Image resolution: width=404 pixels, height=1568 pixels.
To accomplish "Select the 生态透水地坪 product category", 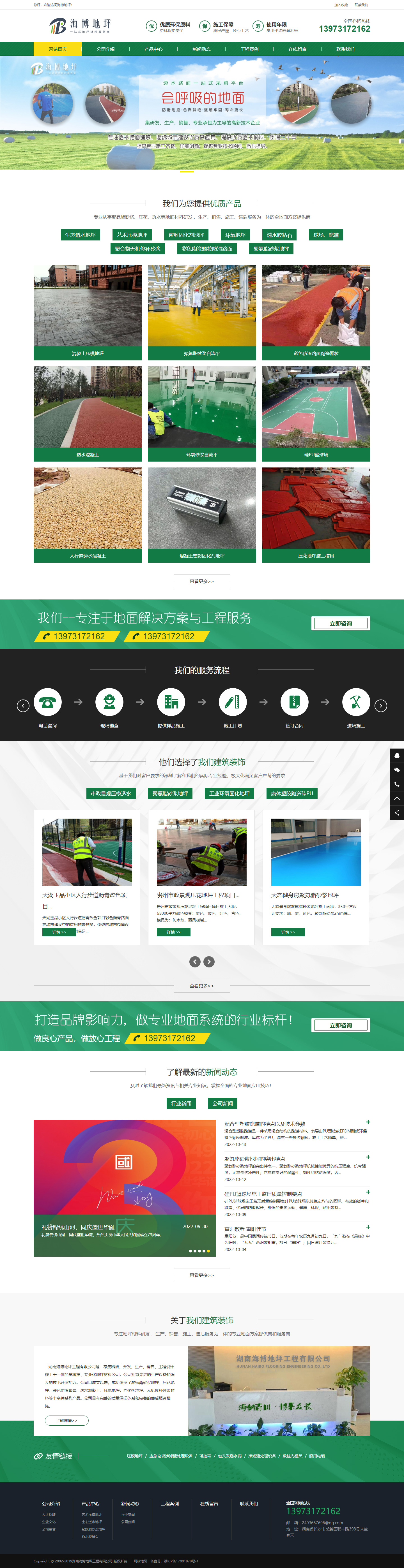I will click(81, 235).
